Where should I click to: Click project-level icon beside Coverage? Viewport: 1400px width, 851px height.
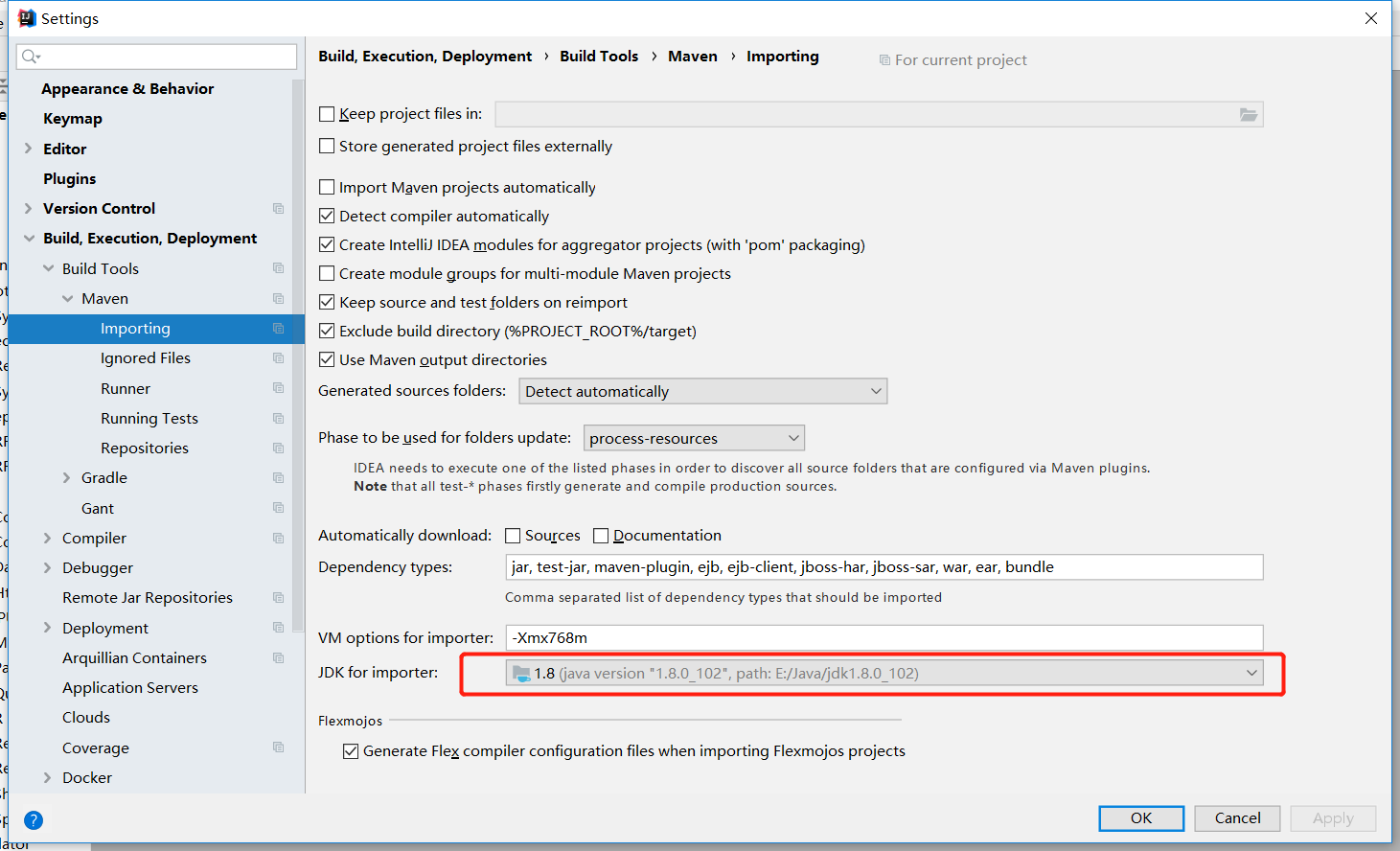click(278, 747)
